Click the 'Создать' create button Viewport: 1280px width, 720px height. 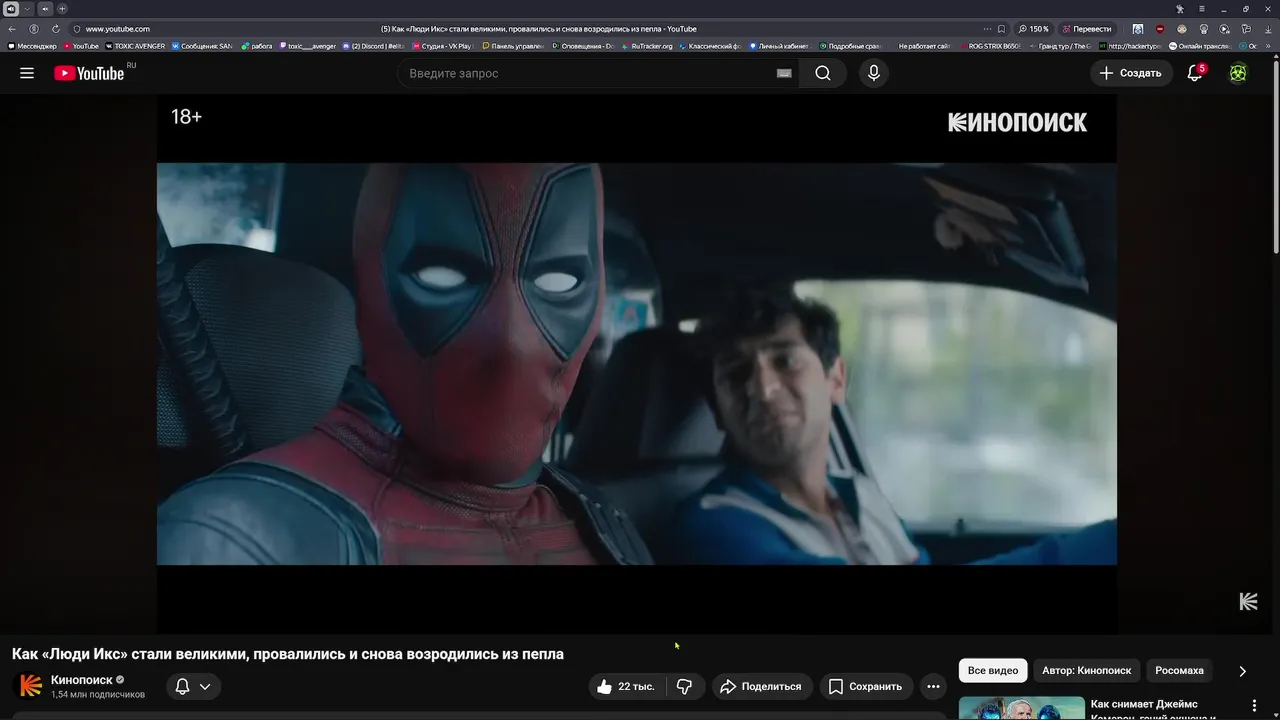click(x=1131, y=73)
